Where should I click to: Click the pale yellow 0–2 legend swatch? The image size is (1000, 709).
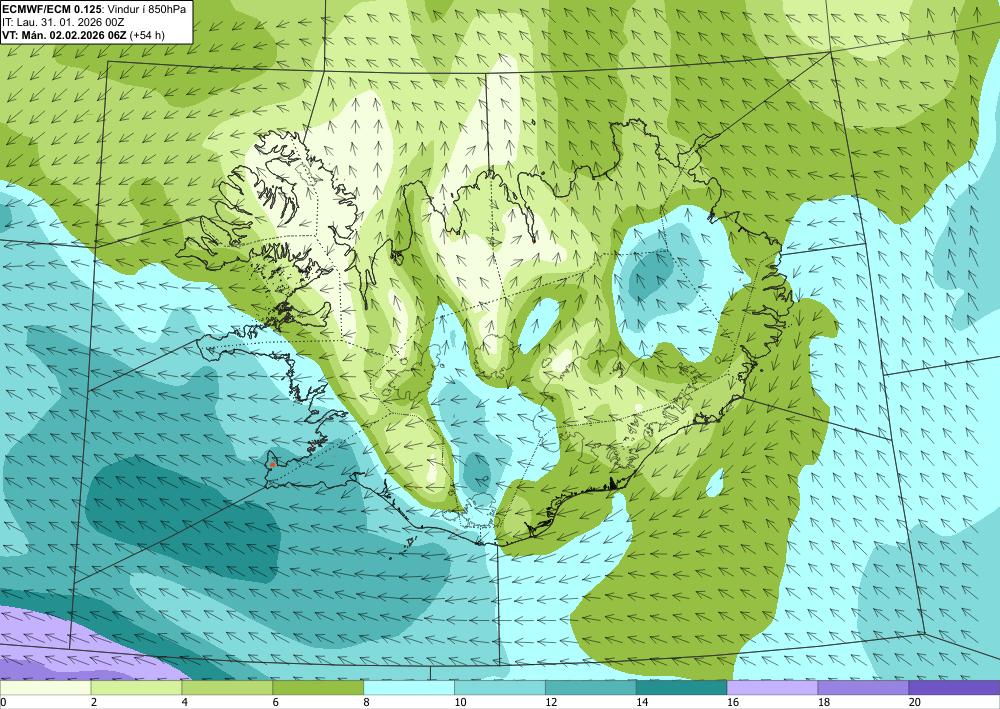tap(45, 688)
